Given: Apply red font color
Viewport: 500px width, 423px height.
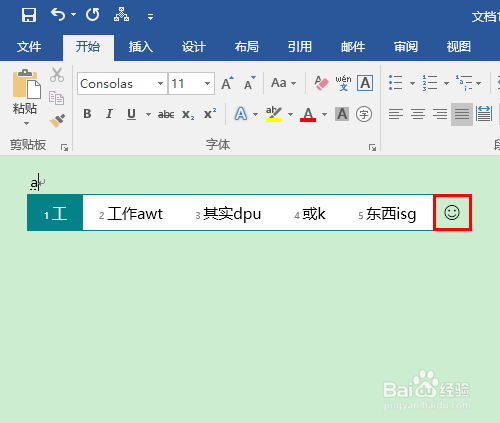Looking at the screenshot, I should (x=308, y=114).
